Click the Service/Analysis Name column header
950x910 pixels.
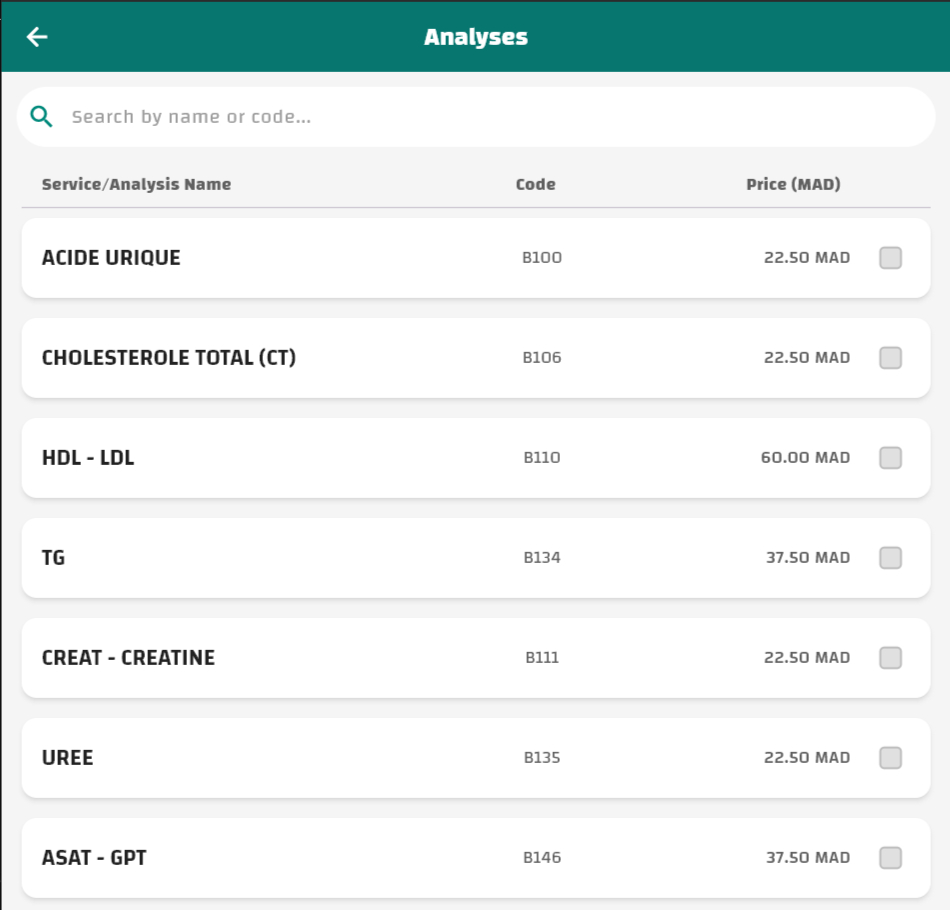pos(136,184)
